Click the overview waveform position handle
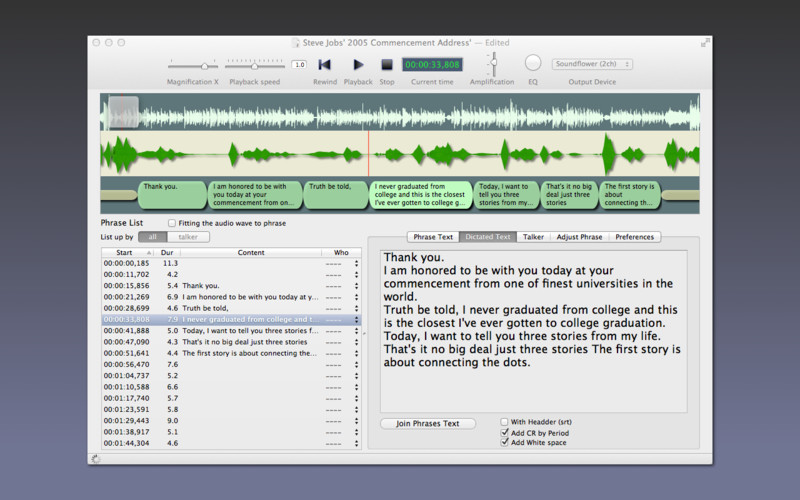Screen dimensions: 800x500 [x=123, y=112]
